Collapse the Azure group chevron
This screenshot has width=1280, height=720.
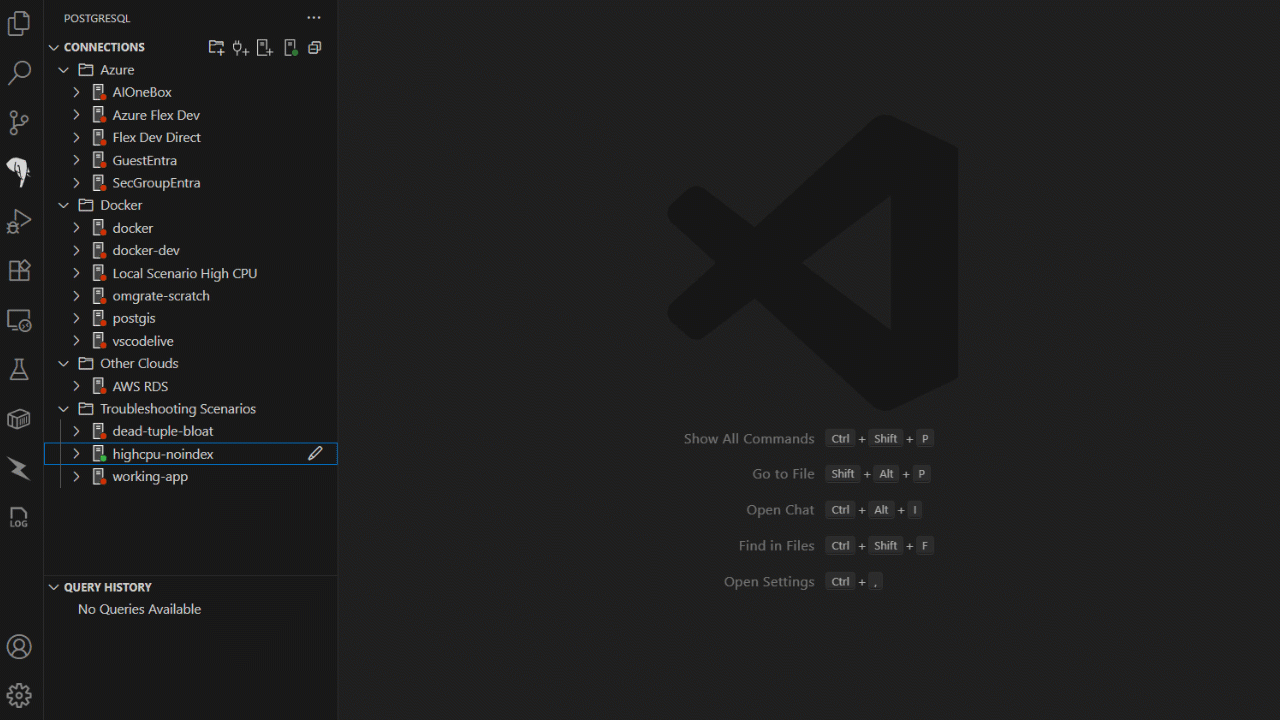coord(64,70)
